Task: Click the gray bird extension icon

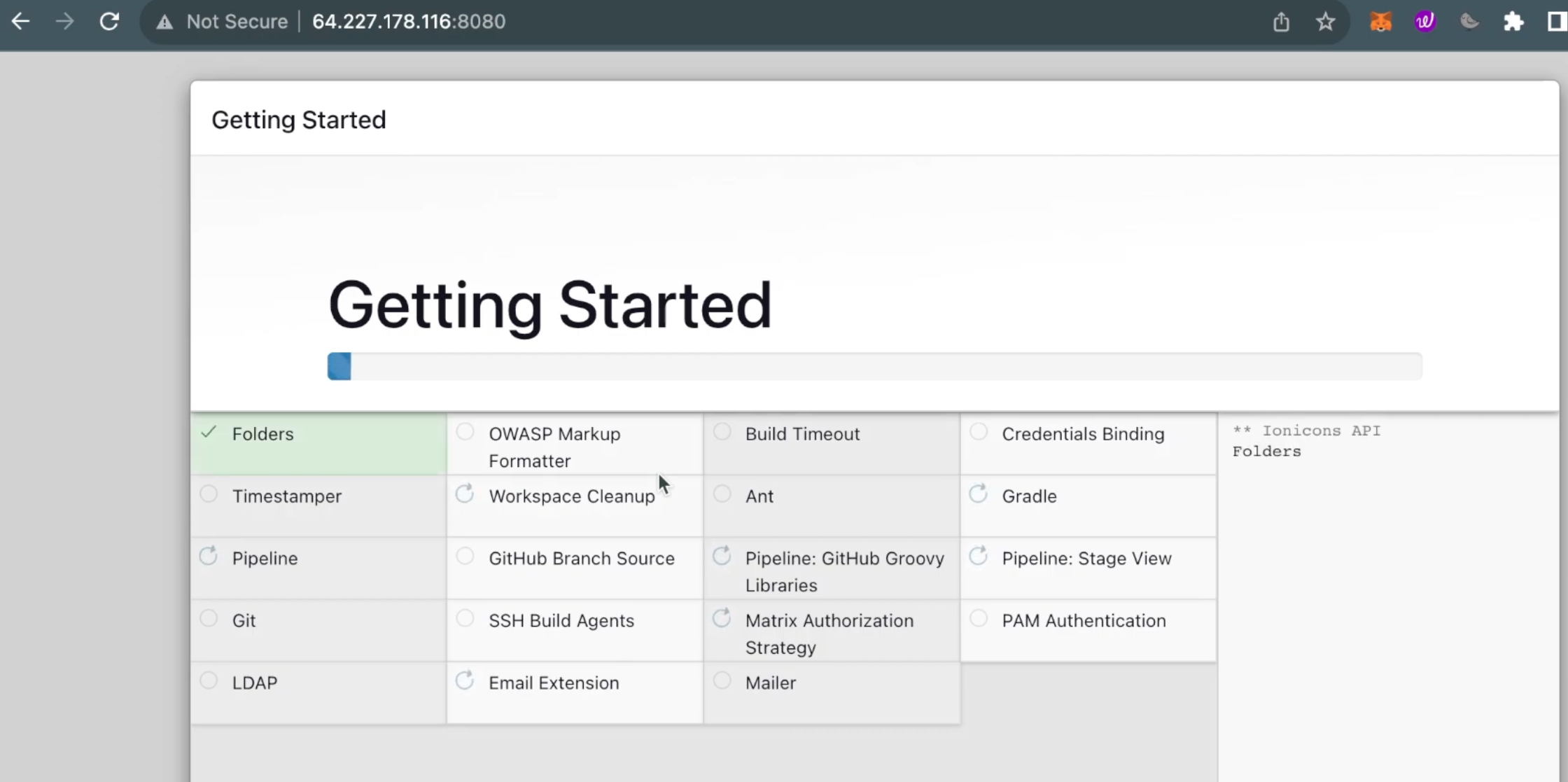Action: pos(1469,22)
